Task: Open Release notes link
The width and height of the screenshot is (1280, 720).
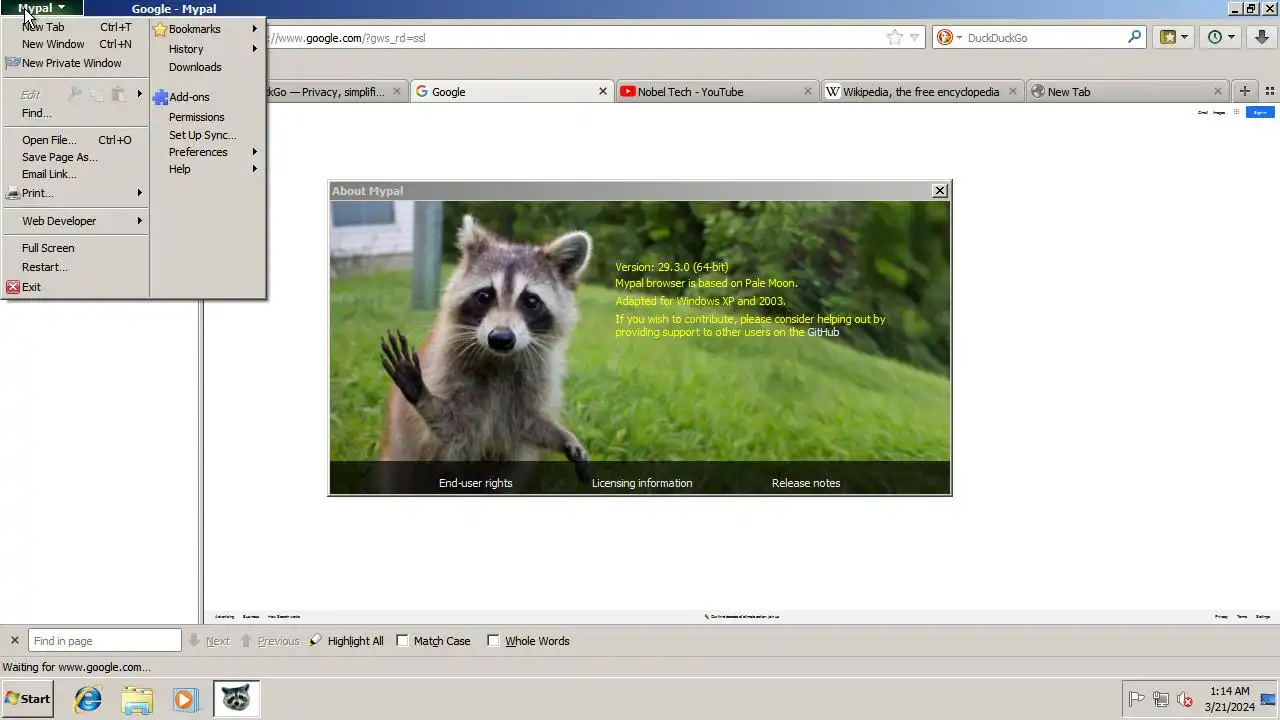Action: [x=806, y=483]
